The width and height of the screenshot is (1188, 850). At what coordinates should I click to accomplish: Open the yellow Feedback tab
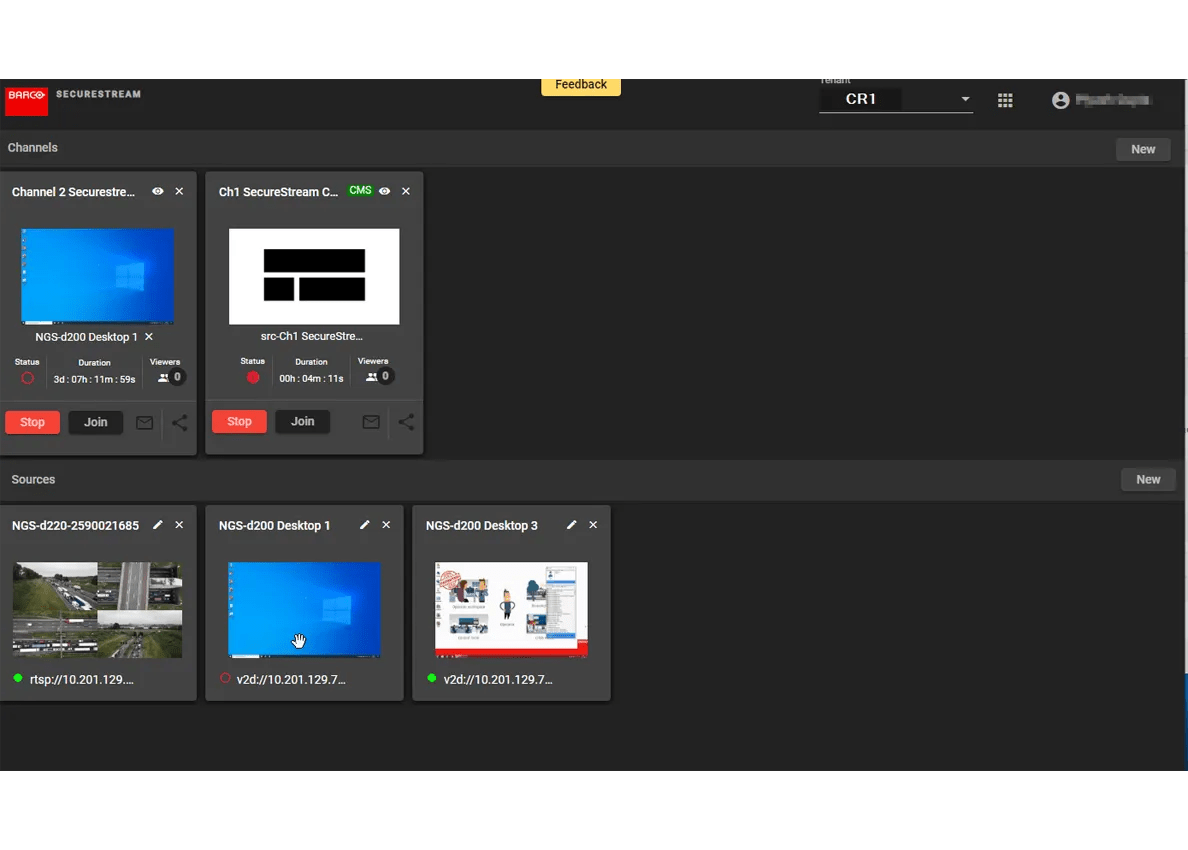[x=581, y=86]
